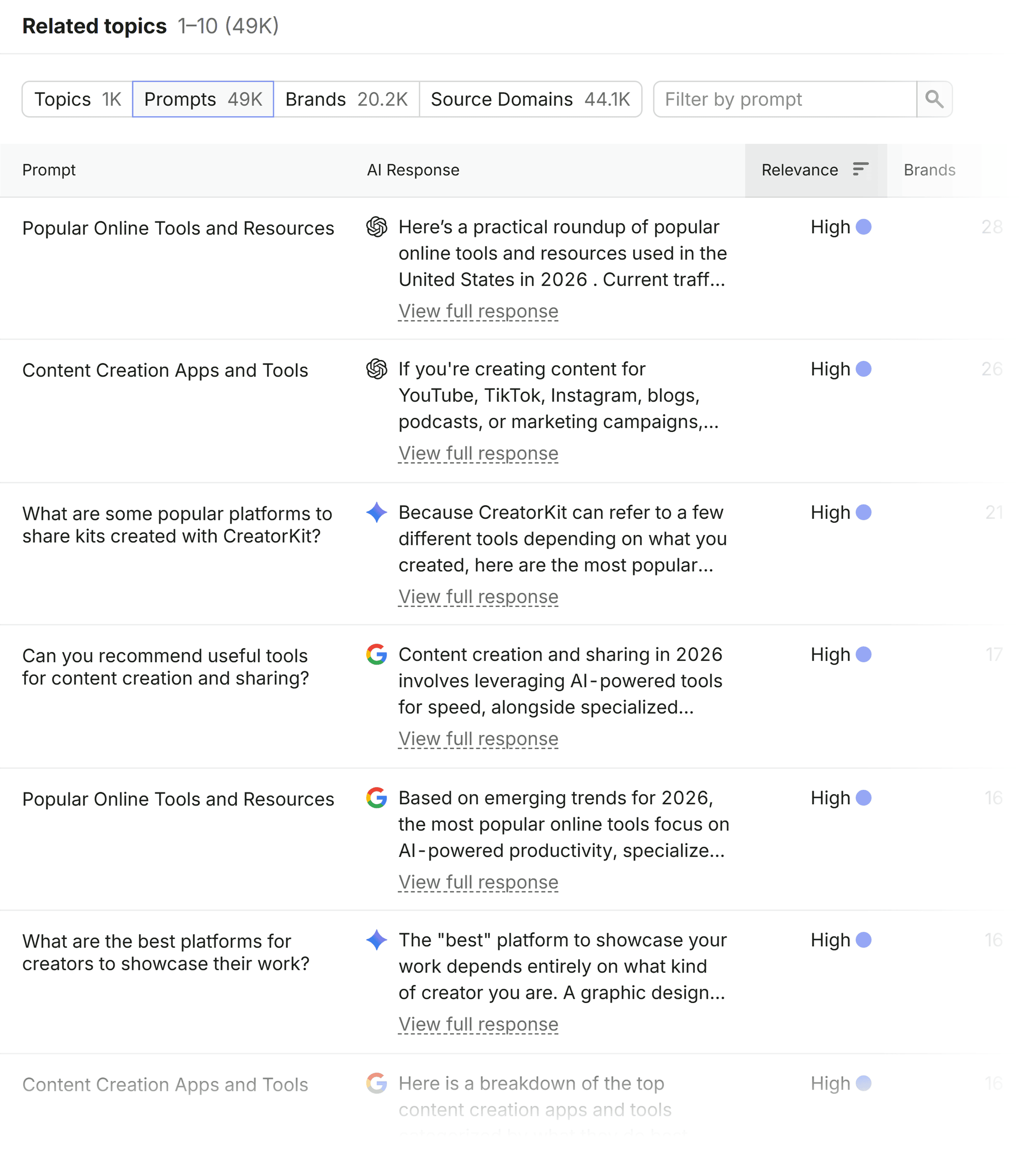The width and height of the screenshot is (1036, 1149).
Task: Click the '1–10 (49K)' results count
Action: point(228,26)
